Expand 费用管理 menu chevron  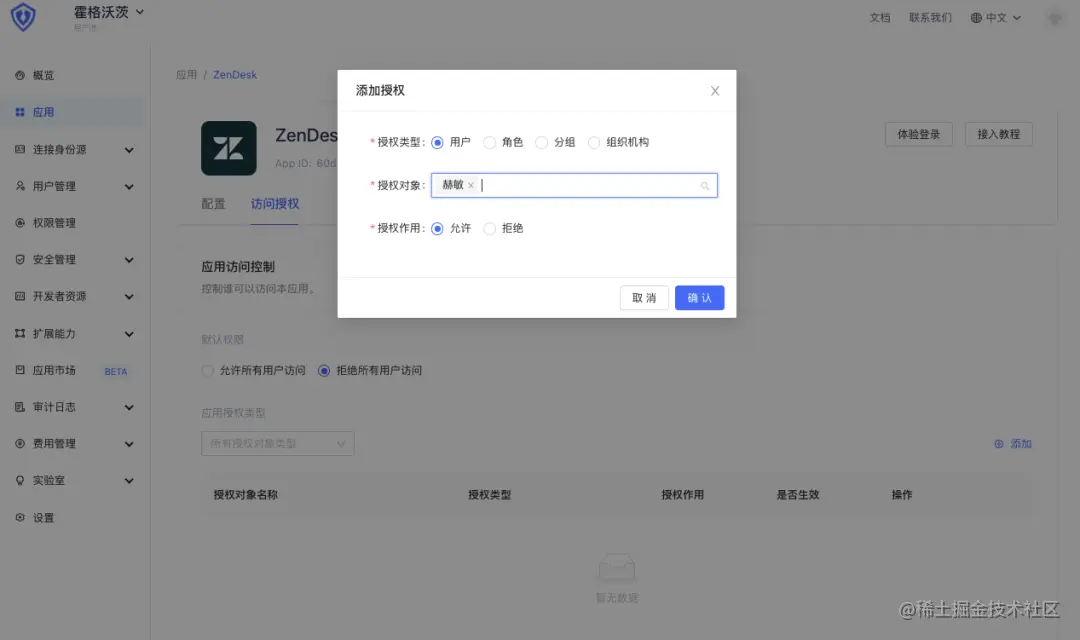point(129,444)
